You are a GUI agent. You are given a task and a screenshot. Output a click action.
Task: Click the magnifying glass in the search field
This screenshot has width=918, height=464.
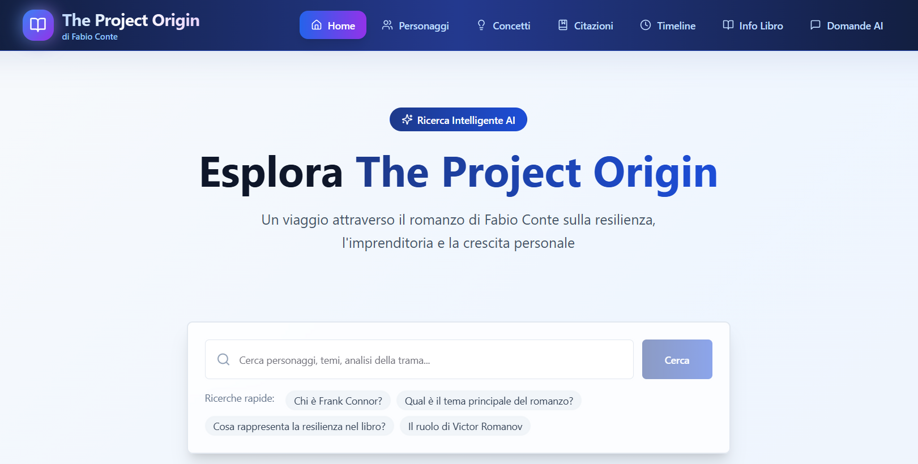pyautogui.click(x=224, y=360)
